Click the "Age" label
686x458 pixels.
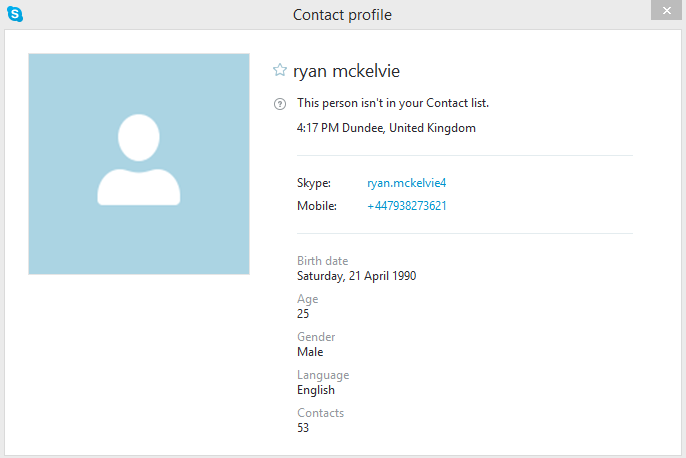[308, 299]
